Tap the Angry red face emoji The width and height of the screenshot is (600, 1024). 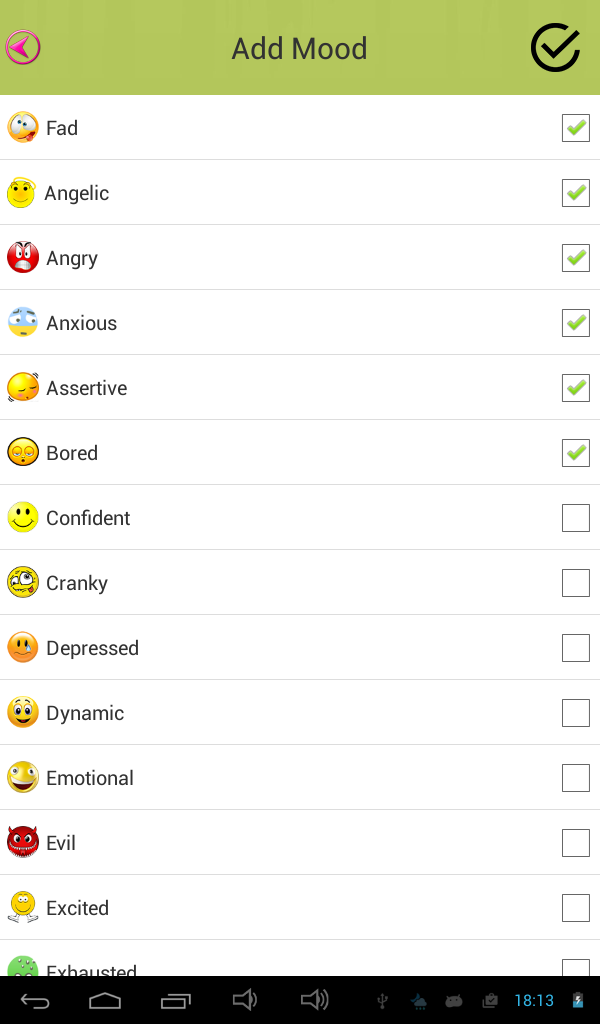[23, 258]
